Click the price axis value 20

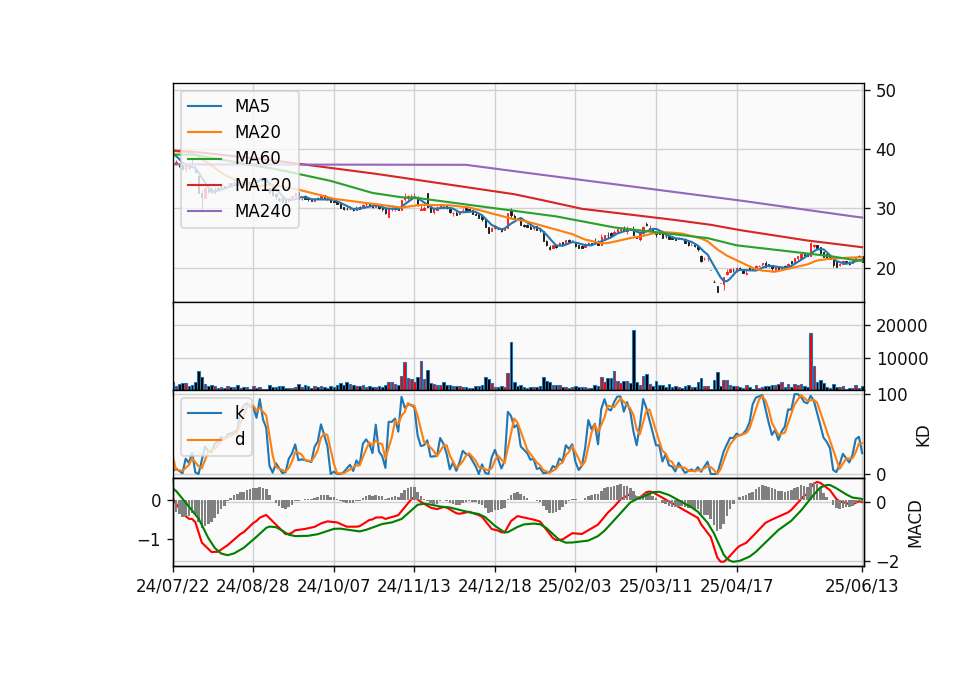(x=885, y=269)
